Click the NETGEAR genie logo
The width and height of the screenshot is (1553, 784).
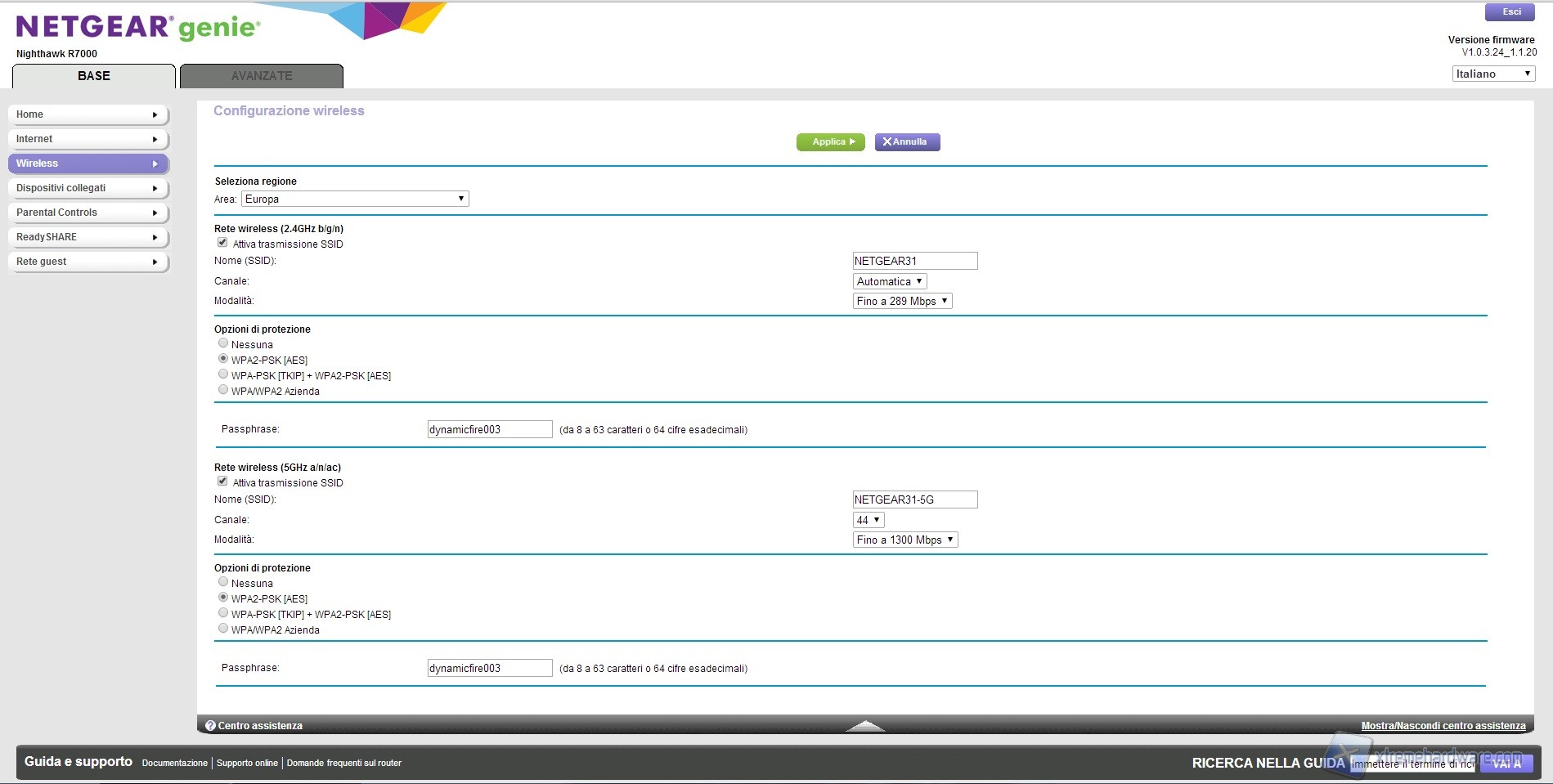(137, 28)
